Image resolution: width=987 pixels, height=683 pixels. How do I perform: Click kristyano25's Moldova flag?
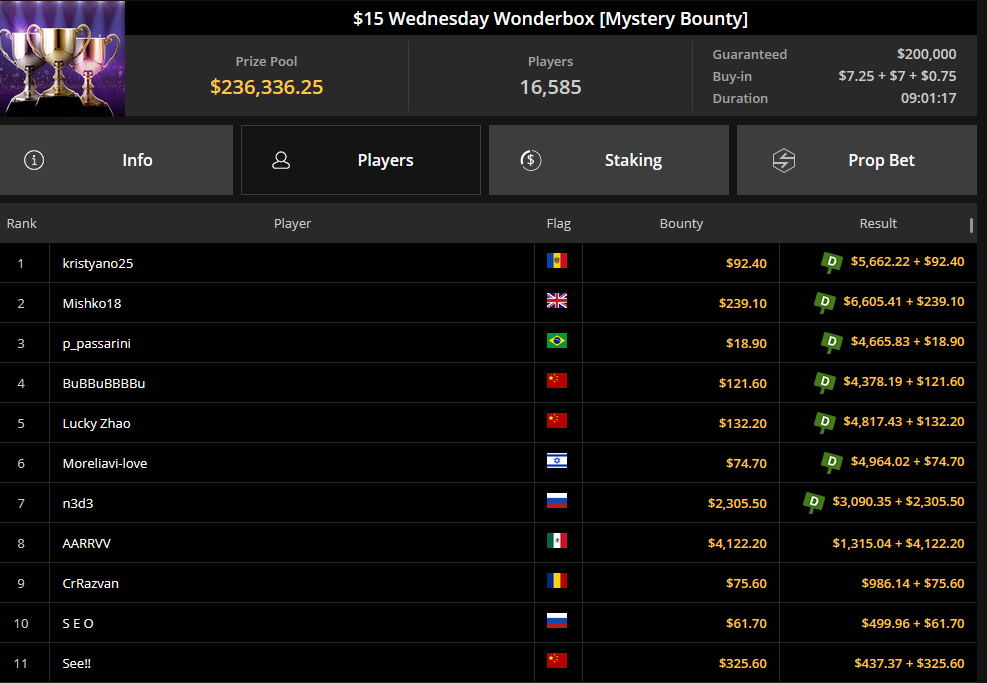click(556, 261)
